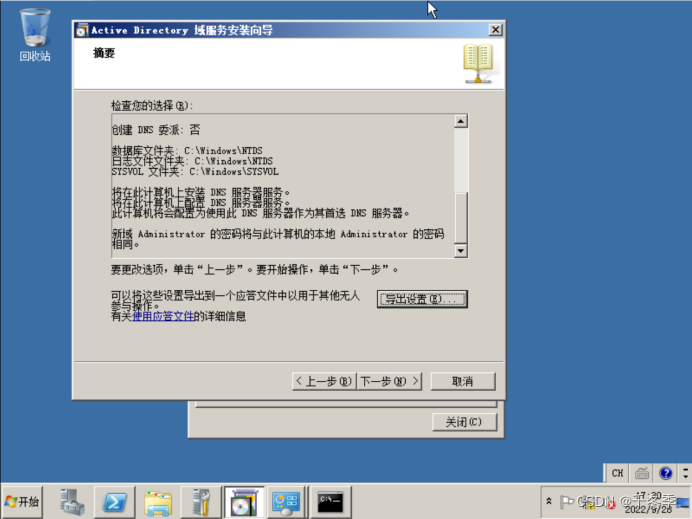Image resolution: width=692 pixels, height=519 pixels.
Task: Click the 取消 (Cancel) button
Action: (463, 381)
